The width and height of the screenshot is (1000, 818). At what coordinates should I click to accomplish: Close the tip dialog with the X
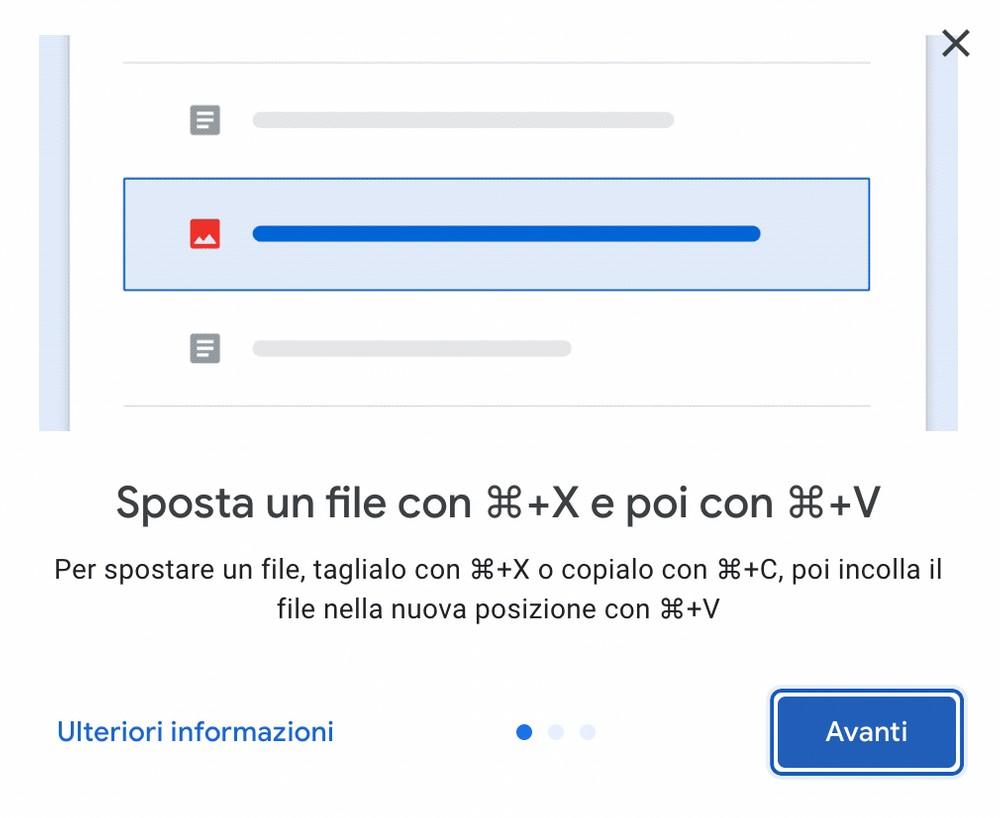tap(956, 43)
